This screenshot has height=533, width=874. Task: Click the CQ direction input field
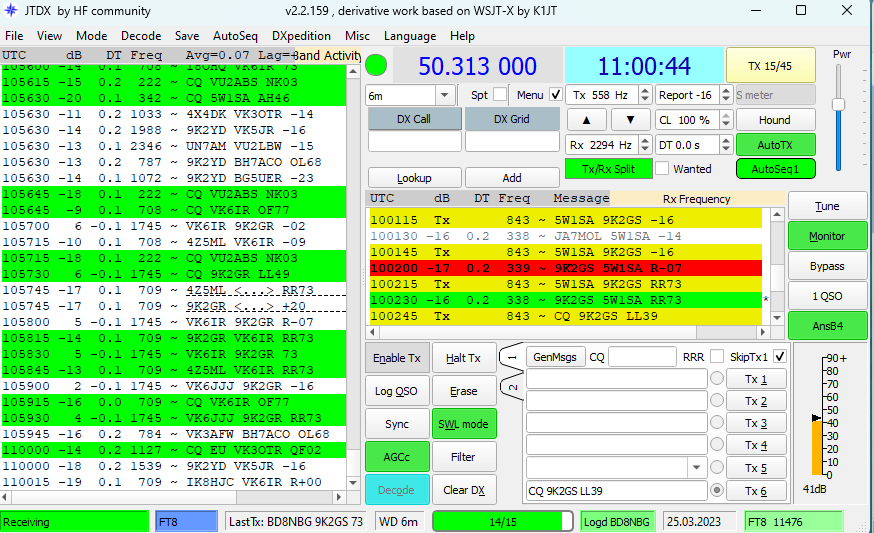coord(642,357)
